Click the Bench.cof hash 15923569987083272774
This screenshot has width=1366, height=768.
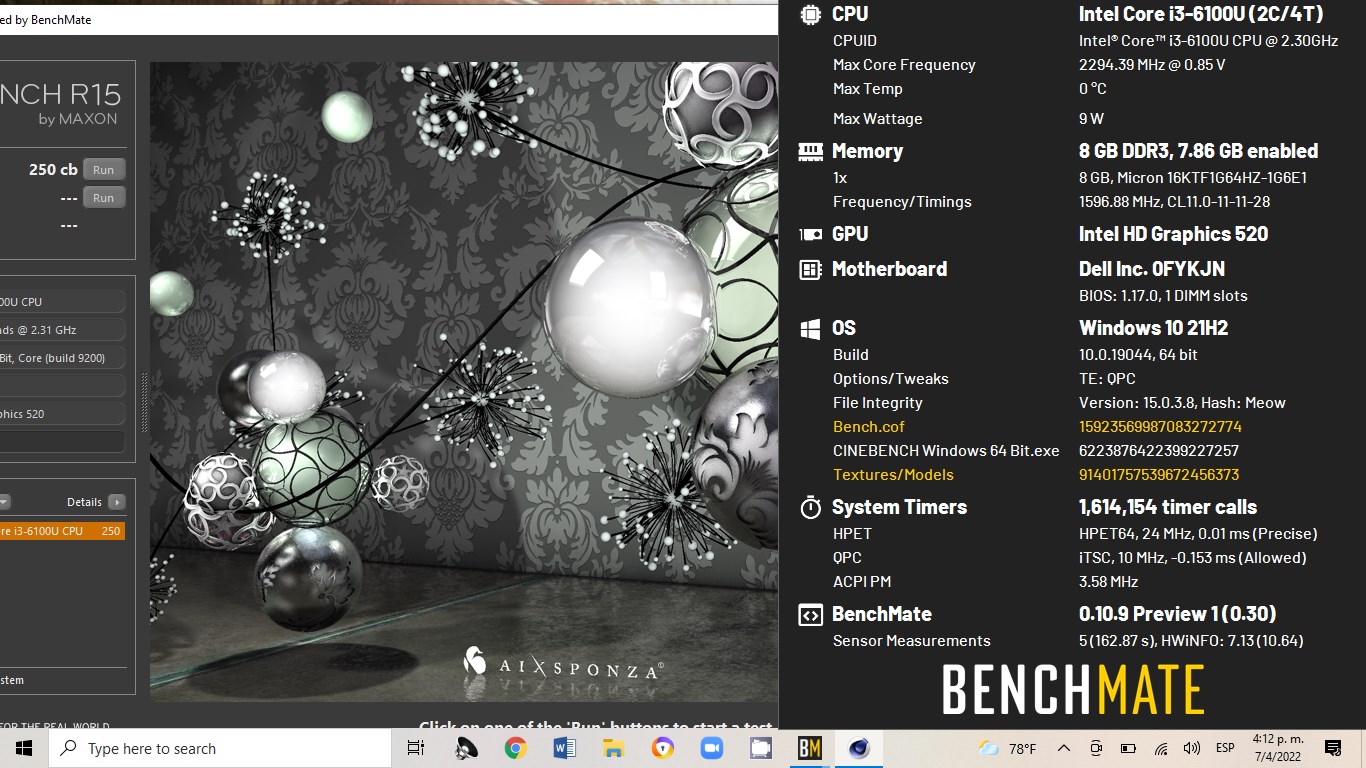[x=1160, y=427]
